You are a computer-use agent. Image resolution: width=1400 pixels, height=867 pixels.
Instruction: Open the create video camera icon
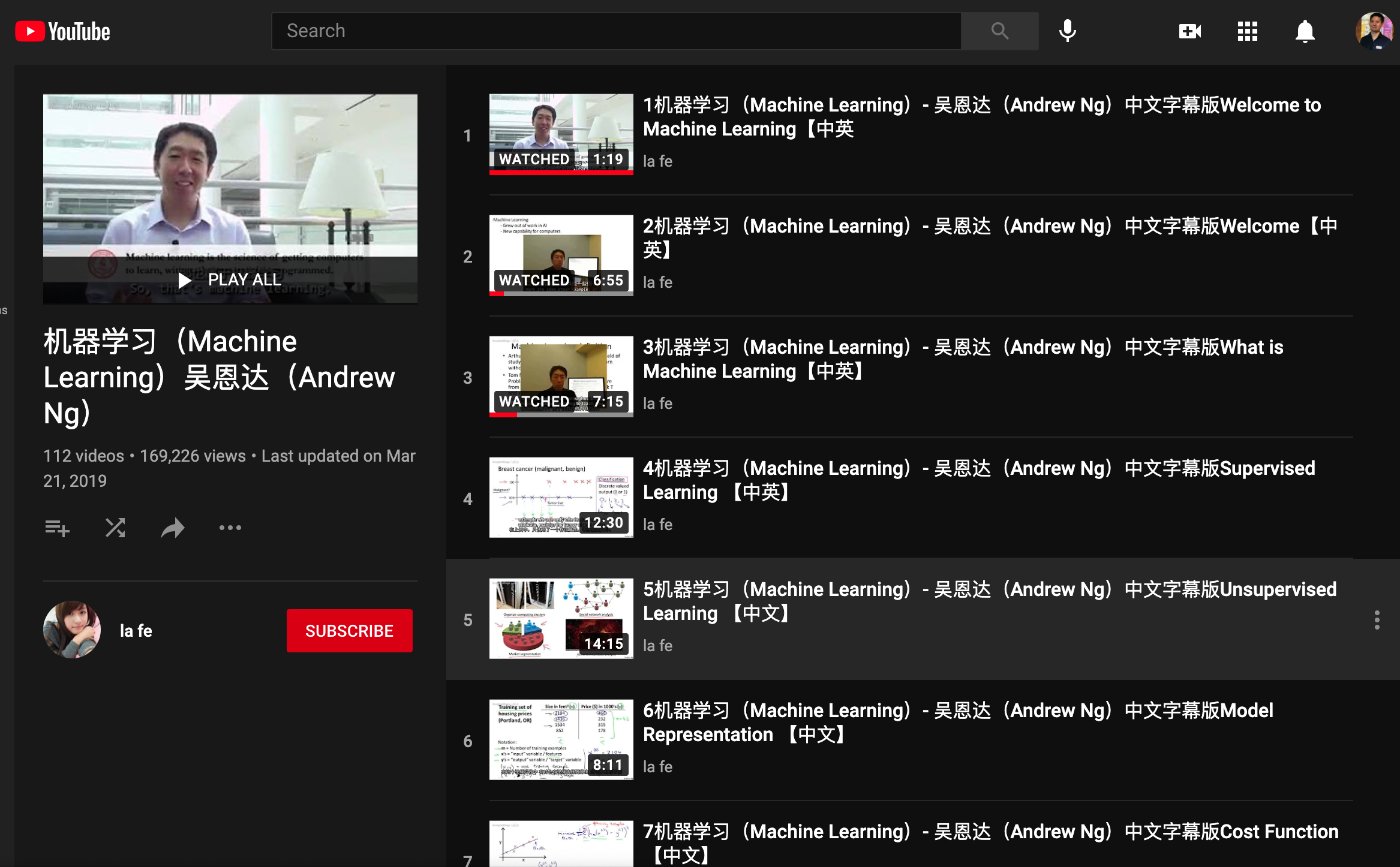(1189, 31)
